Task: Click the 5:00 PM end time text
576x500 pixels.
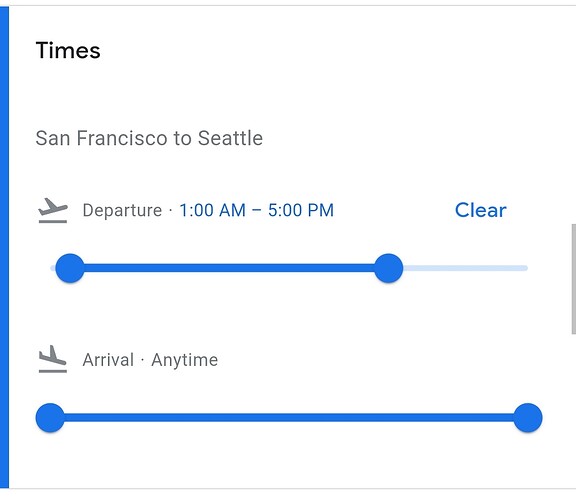Action: pos(300,211)
